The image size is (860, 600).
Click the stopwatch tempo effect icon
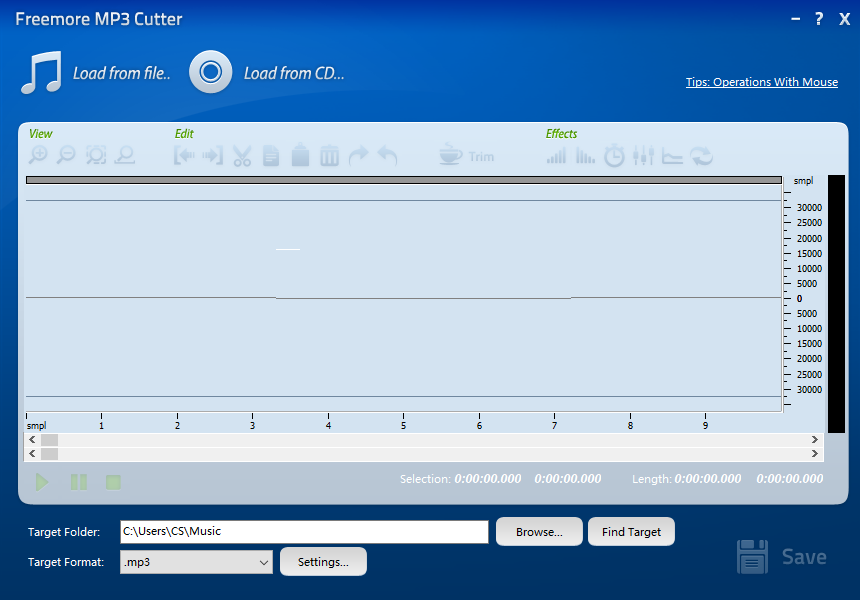[x=614, y=156]
